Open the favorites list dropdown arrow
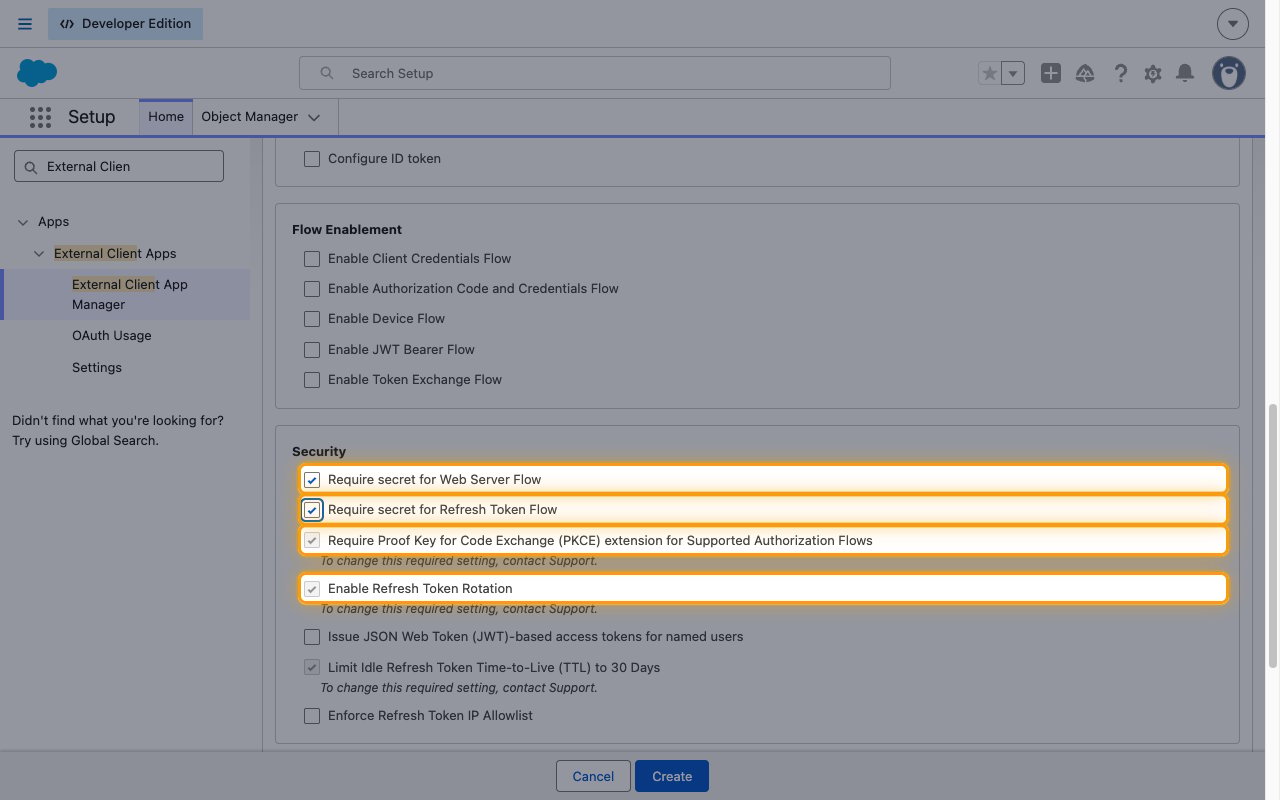Viewport: 1280px width, 800px height. pyautogui.click(x=1013, y=73)
